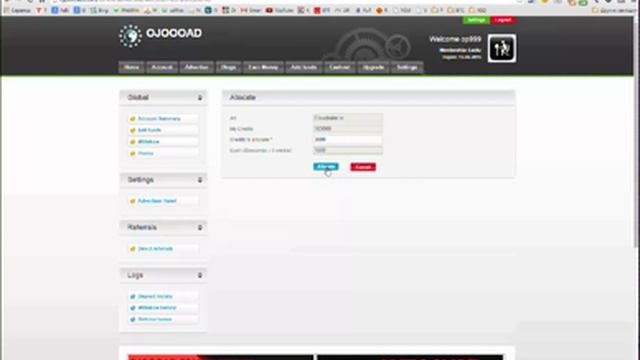This screenshot has width=640, height=360.
Task: Click icon beside Direct referrals
Action: click(132, 249)
